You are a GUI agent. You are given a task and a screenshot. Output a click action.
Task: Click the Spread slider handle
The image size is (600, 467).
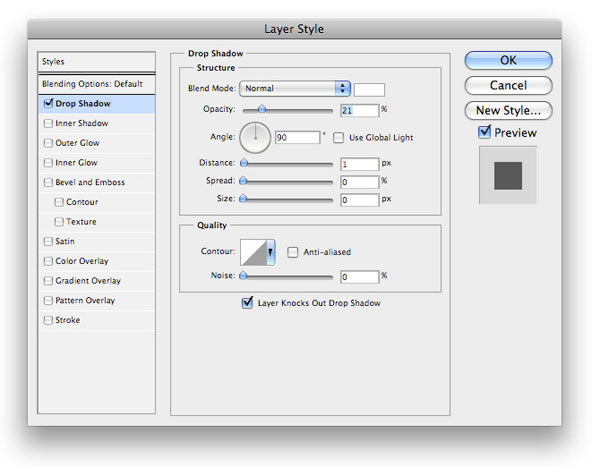(x=243, y=181)
